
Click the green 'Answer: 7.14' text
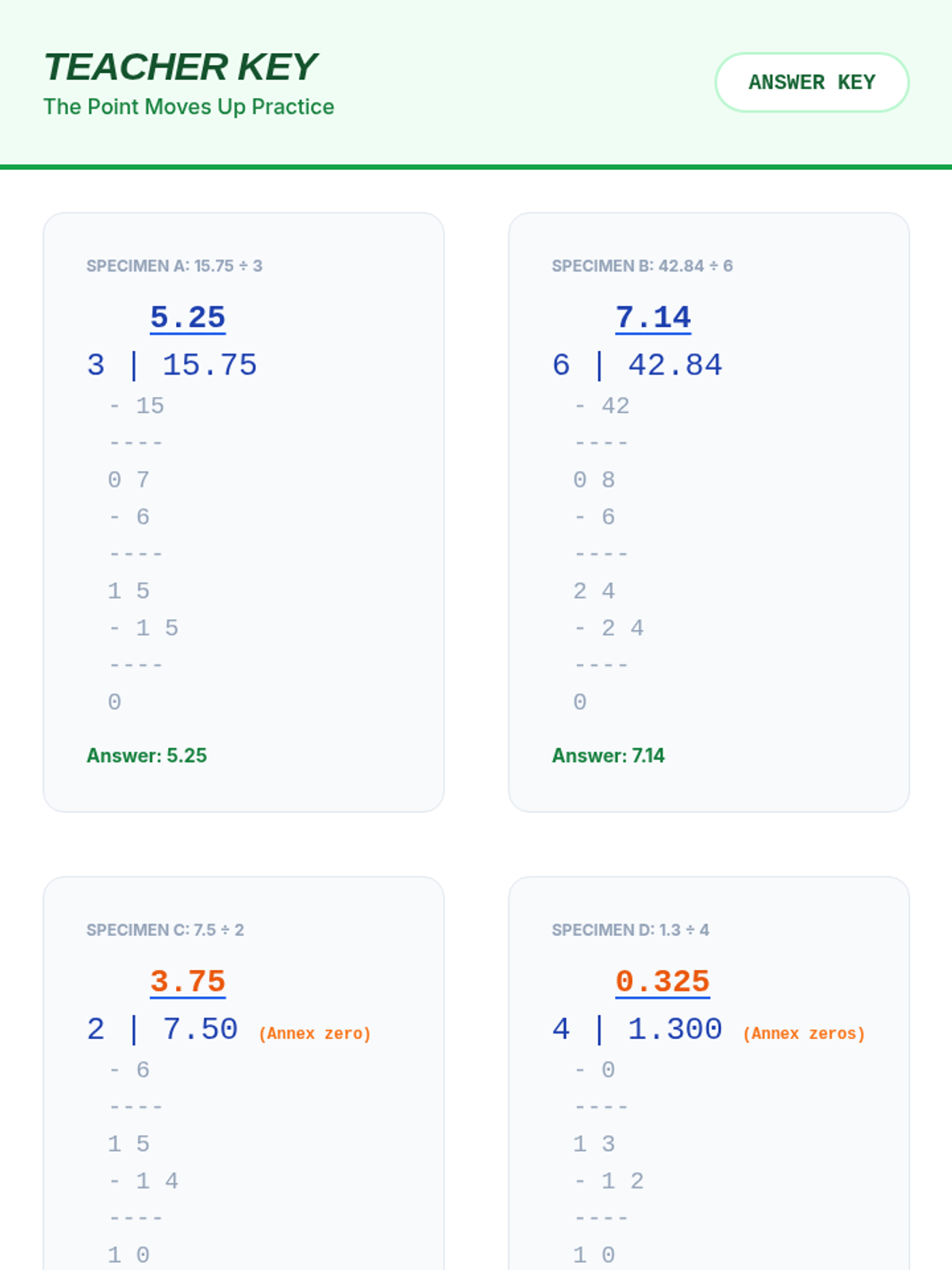tap(608, 756)
